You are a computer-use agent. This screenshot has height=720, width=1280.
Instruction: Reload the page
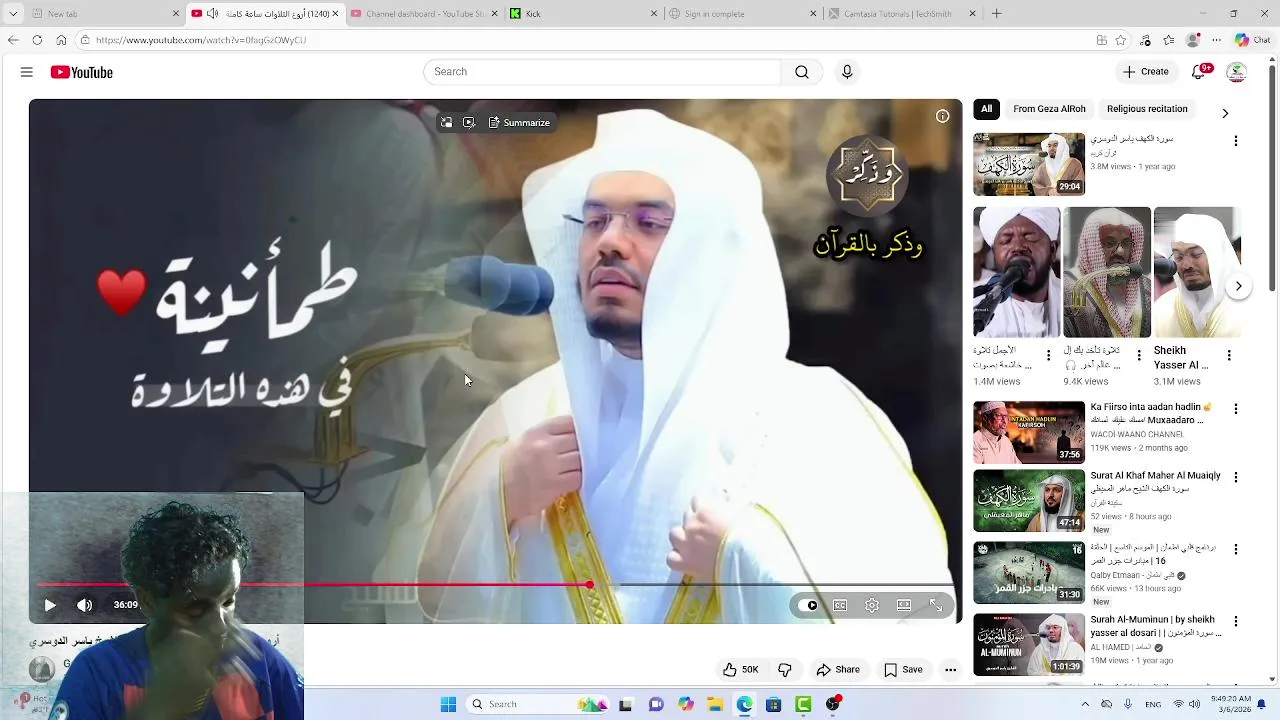click(37, 40)
